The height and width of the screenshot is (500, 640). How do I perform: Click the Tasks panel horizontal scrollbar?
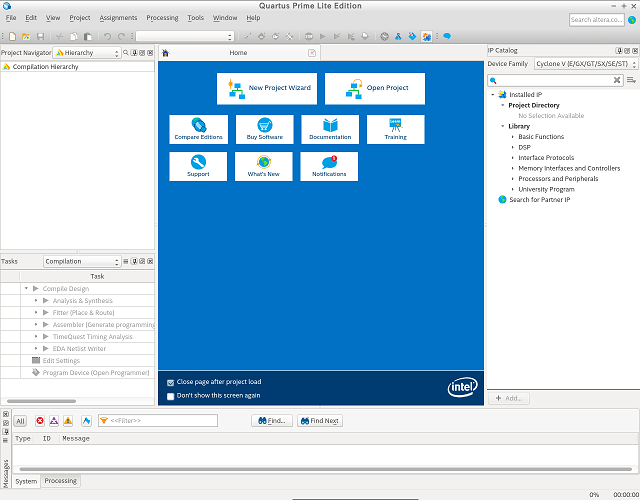tap(42, 401)
